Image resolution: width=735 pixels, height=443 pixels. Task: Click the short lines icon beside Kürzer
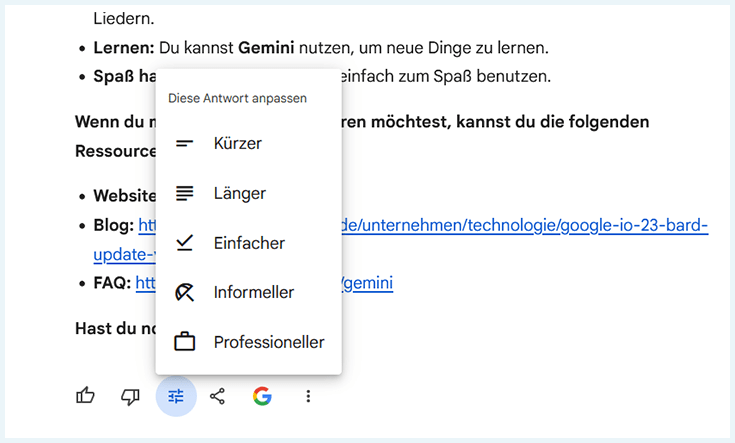point(184,143)
